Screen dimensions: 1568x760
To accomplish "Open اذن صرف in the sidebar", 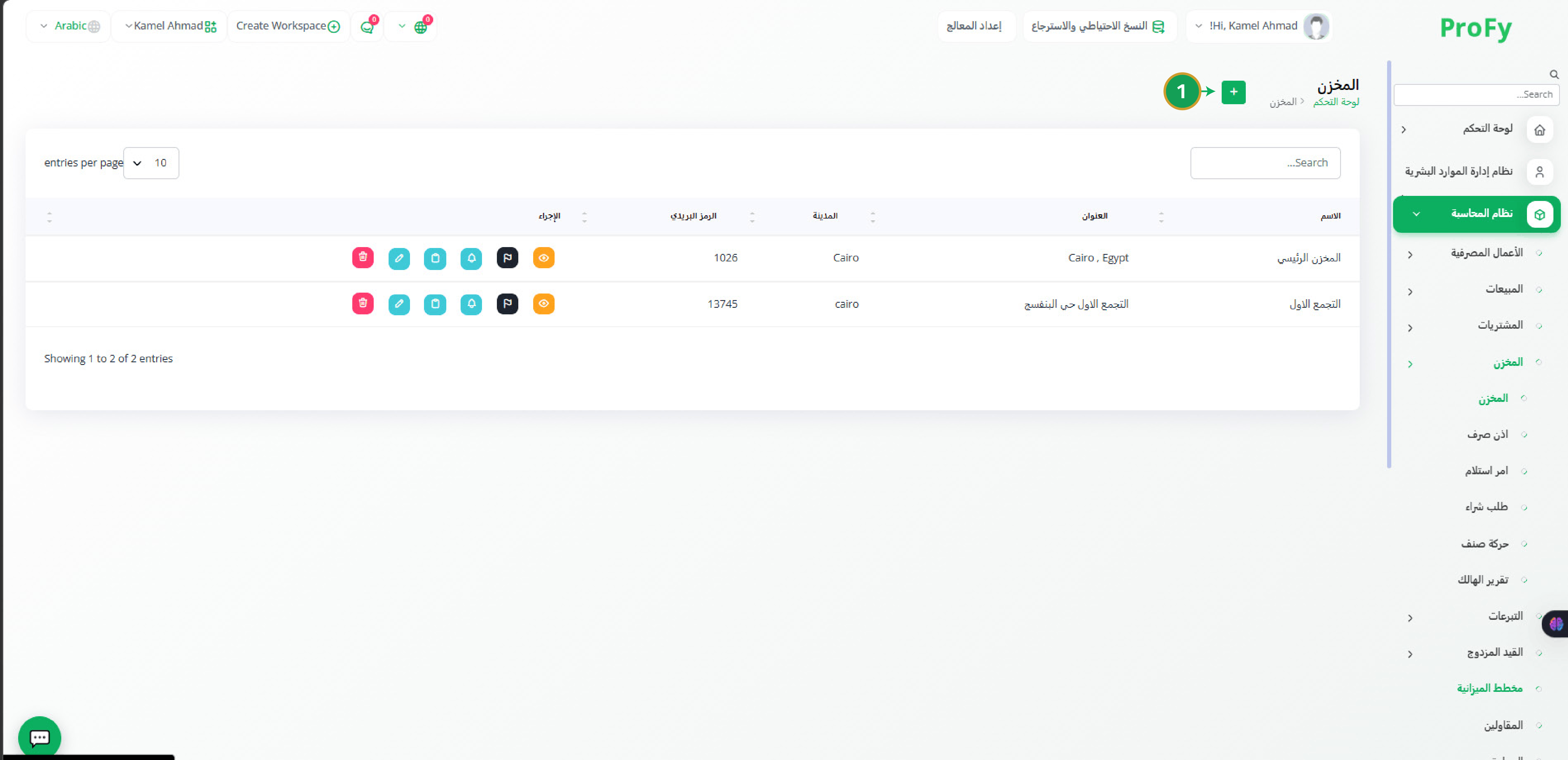I will [x=1487, y=434].
